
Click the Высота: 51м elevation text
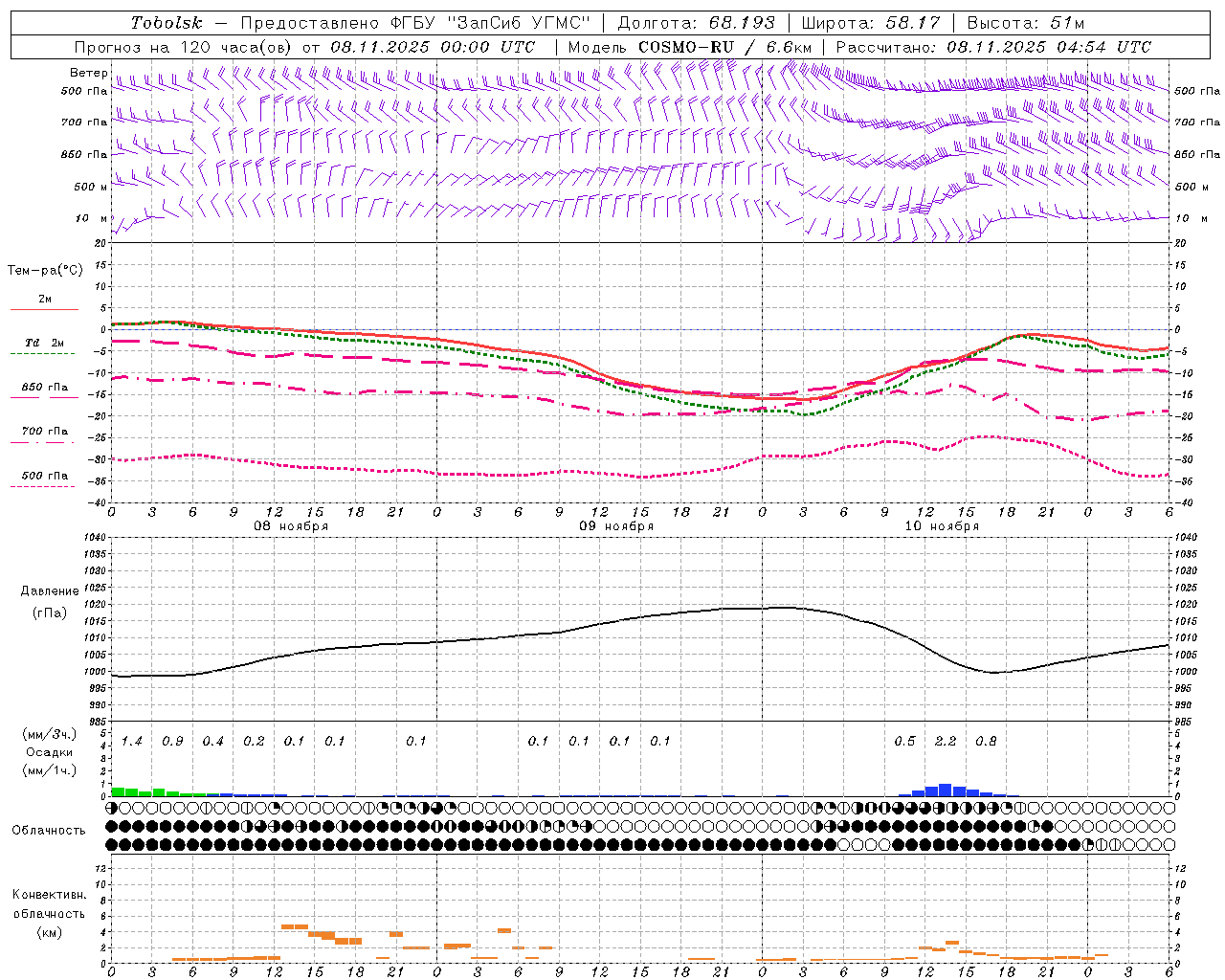pyautogui.click(x=1026, y=23)
